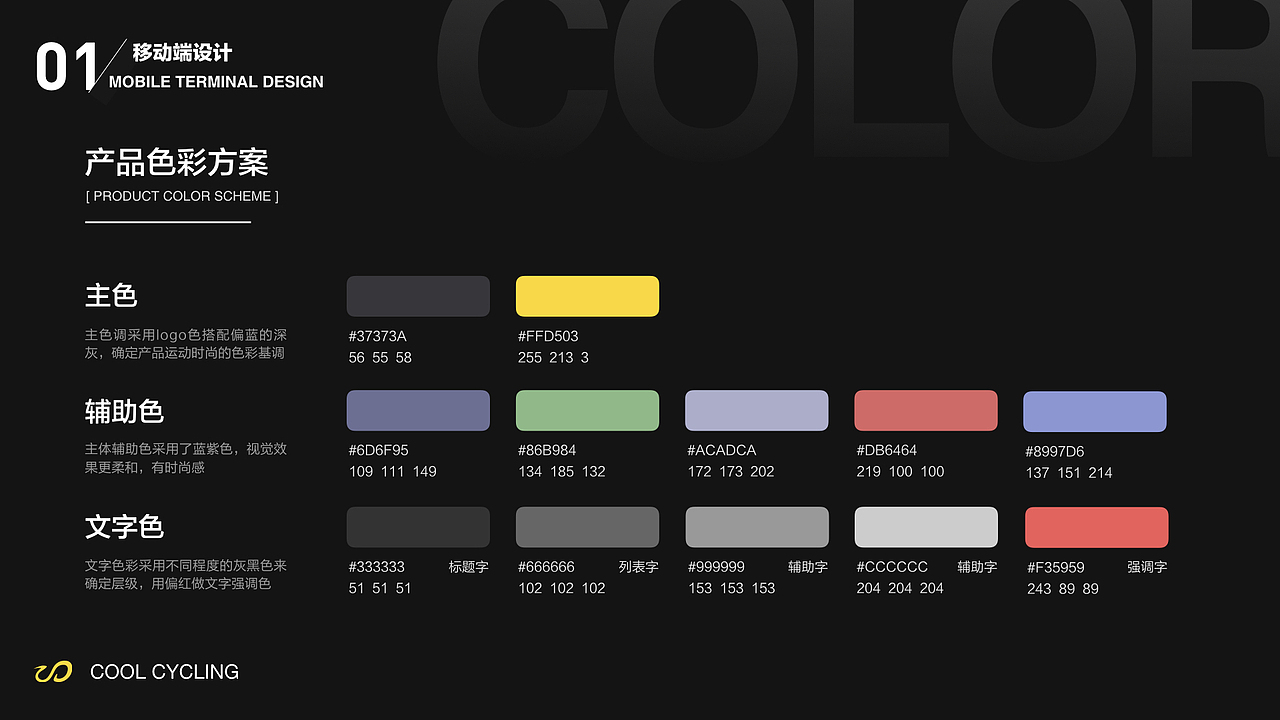Click the '01' section number
1280x720 pixels.
point(67,67)
